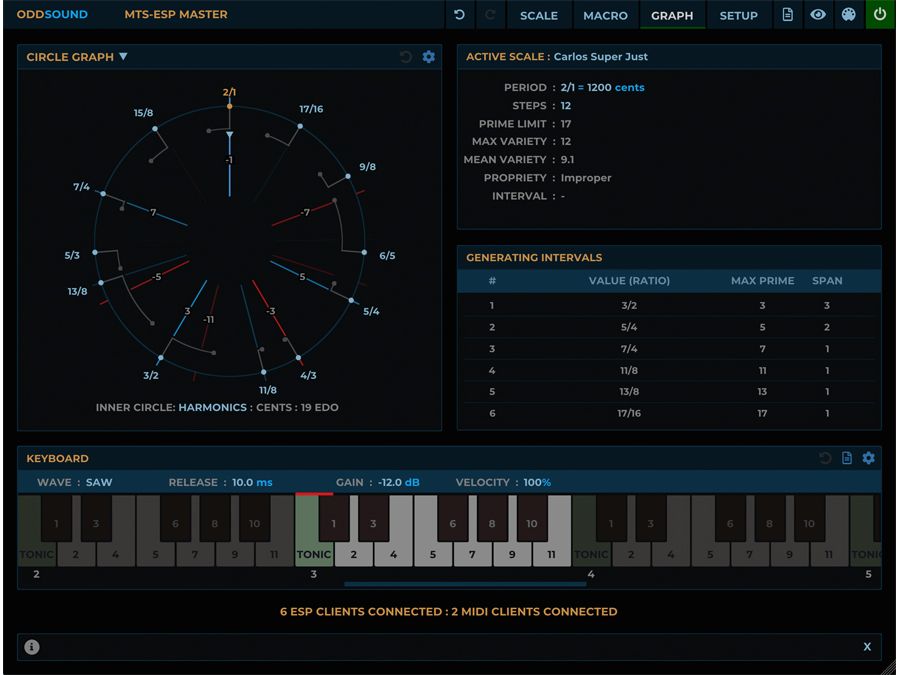Click the scrollbar beneath the keyboard keys

point(467,579)
